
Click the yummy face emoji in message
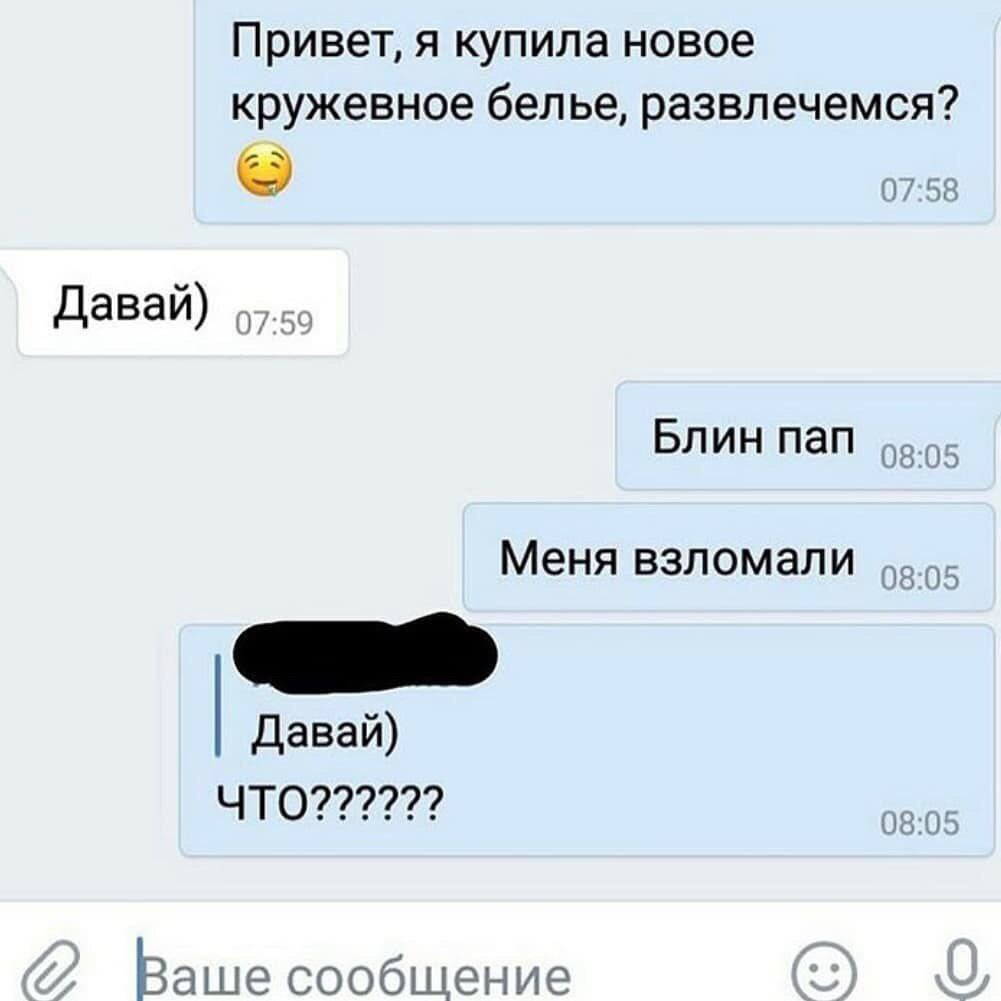pyautogui.click(x=265, y=170)
